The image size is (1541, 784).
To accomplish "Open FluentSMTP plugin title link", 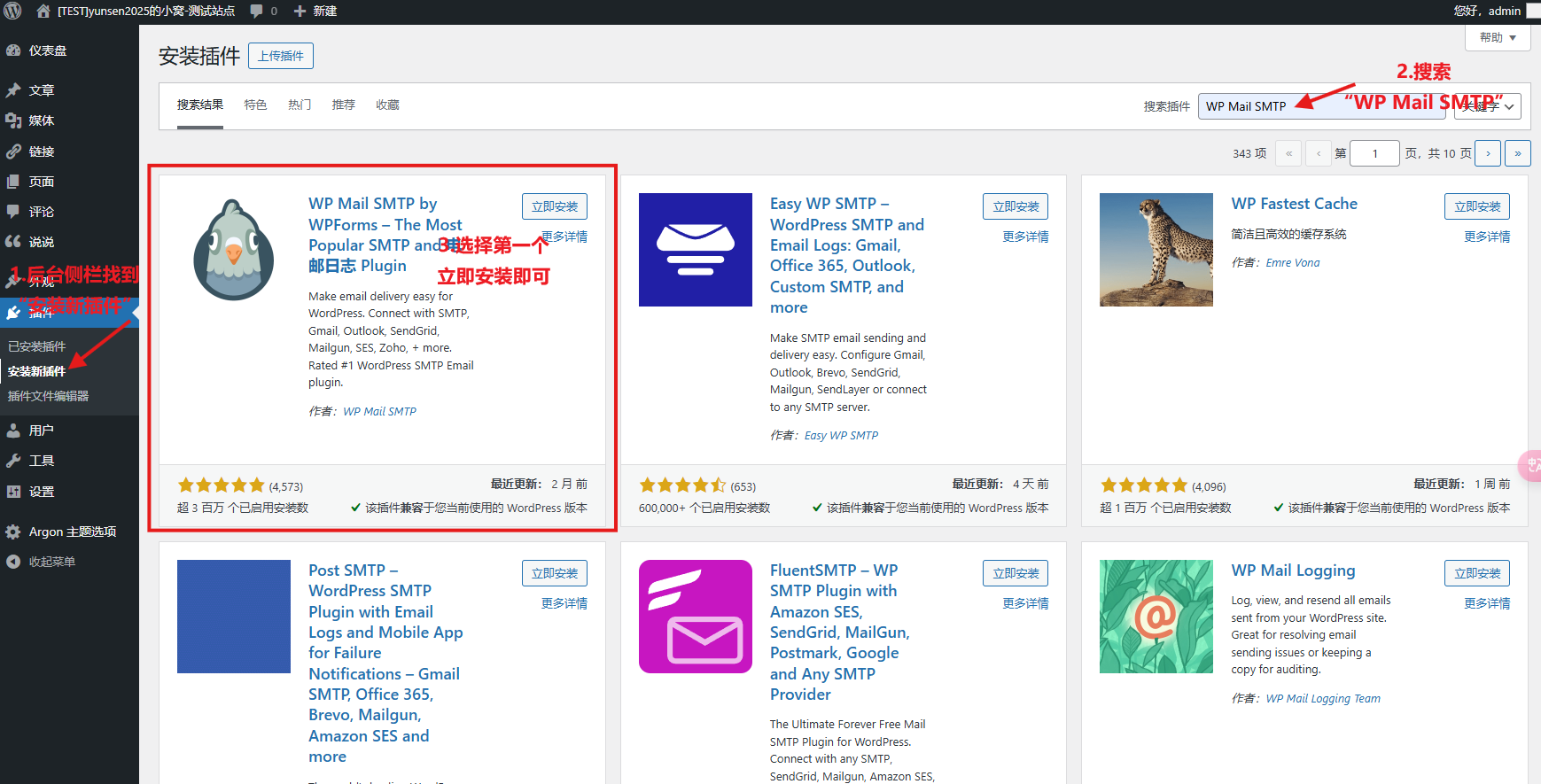I will (x=839, y=633).
